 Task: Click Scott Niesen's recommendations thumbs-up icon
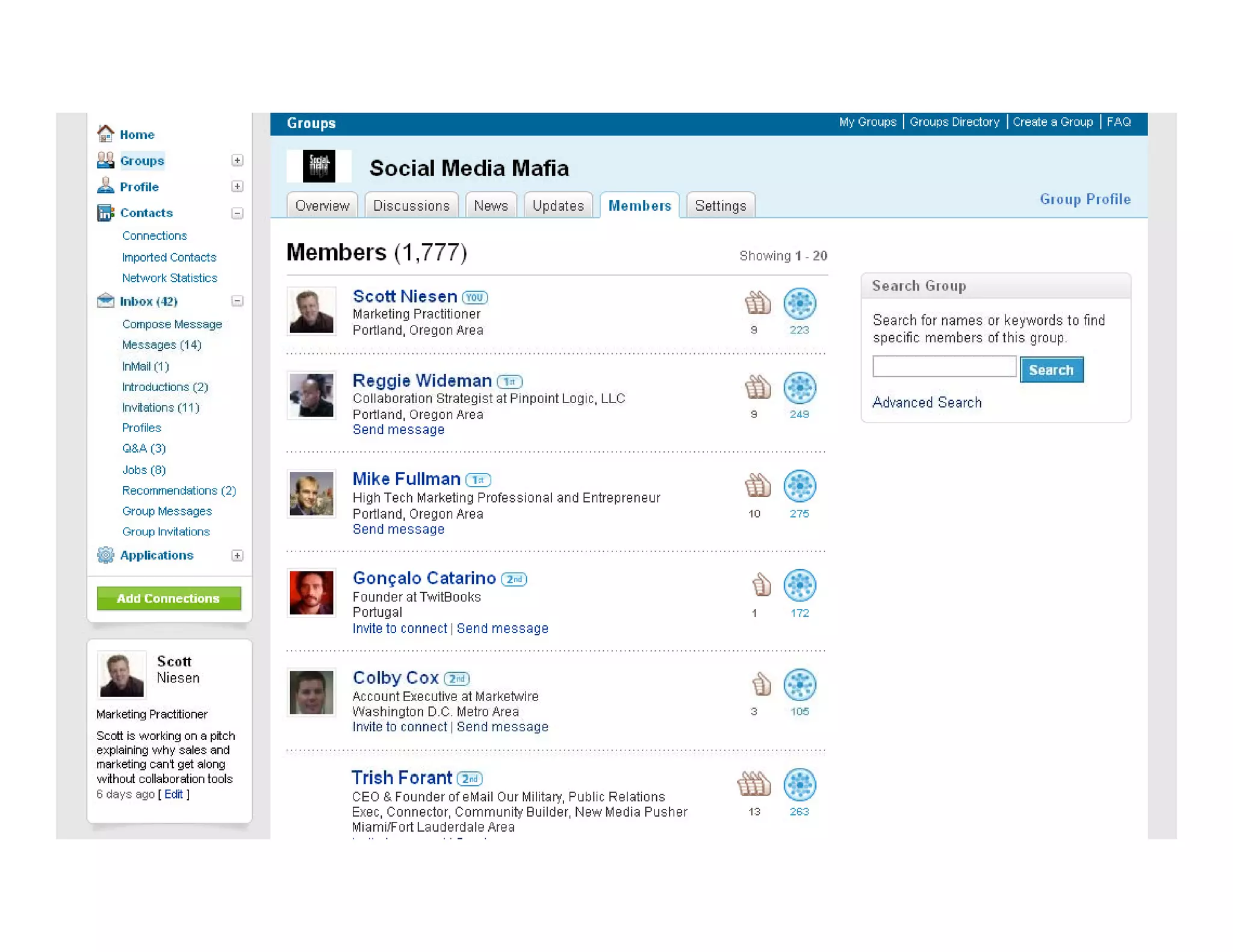point(757,303)
